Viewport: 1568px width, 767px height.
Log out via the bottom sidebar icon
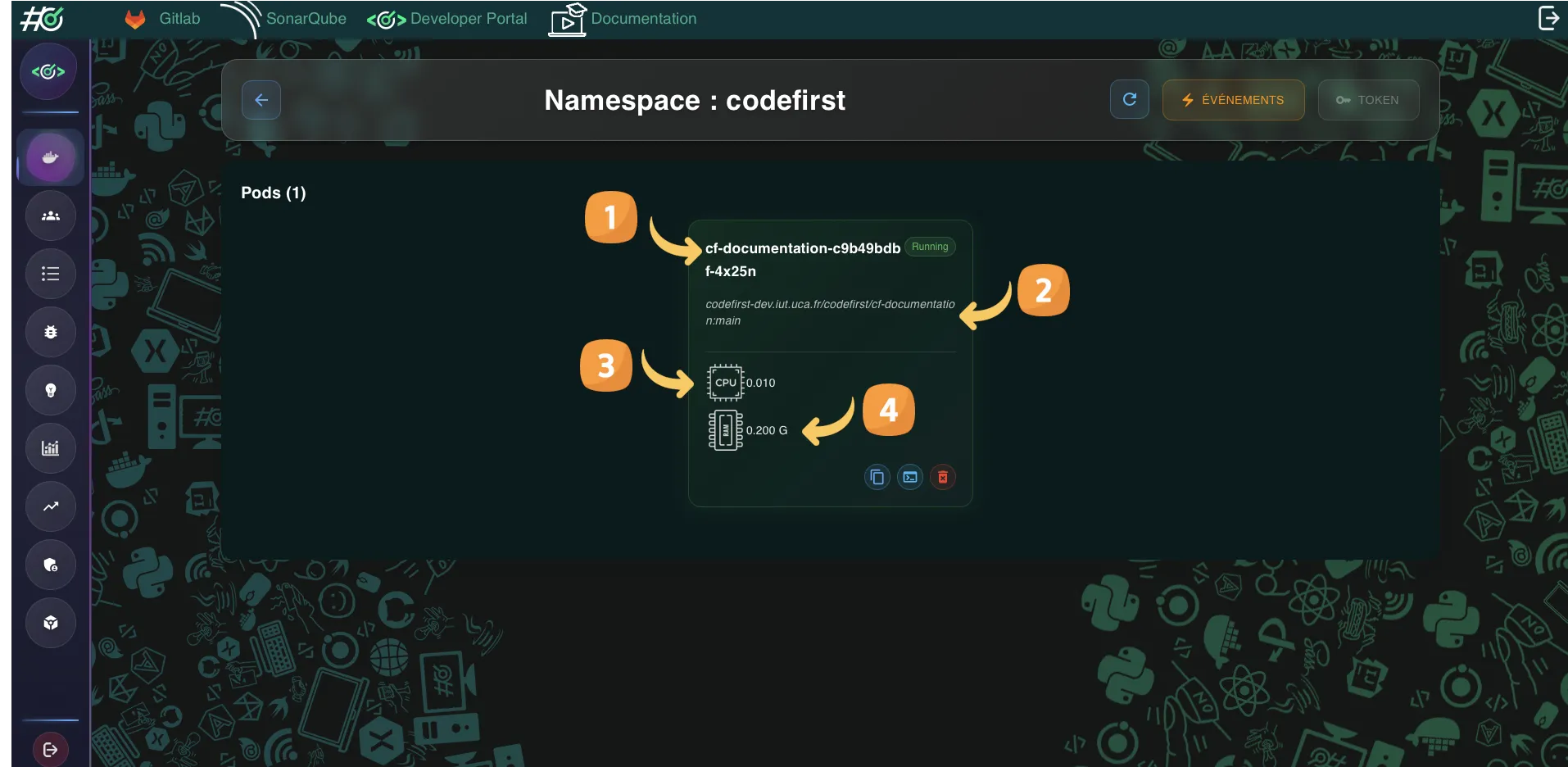coord(50,748)
